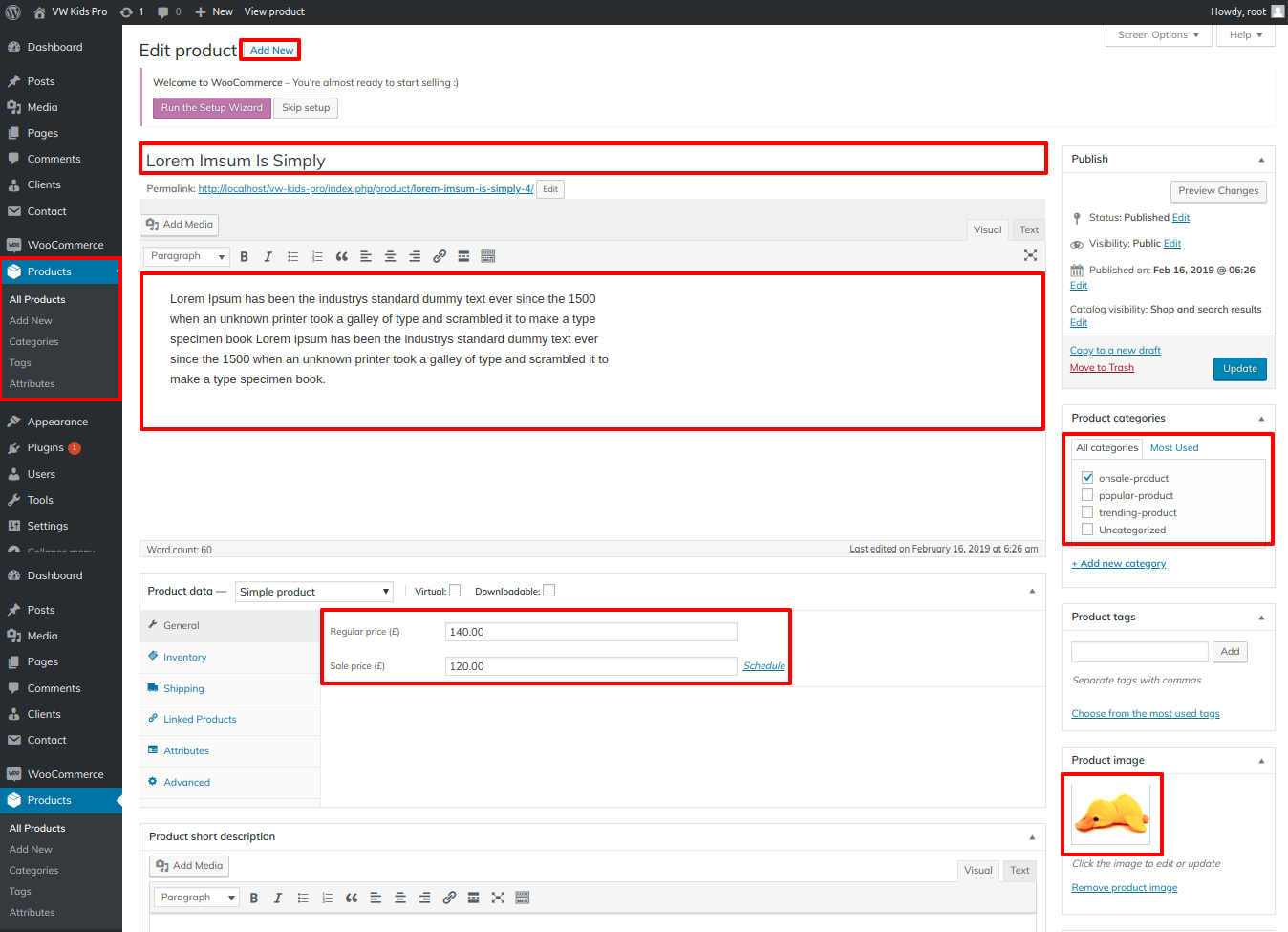Screen dimensions: 1288x932
Task: Switch main editor to Text tab
Action: [x=1028, y=230]
